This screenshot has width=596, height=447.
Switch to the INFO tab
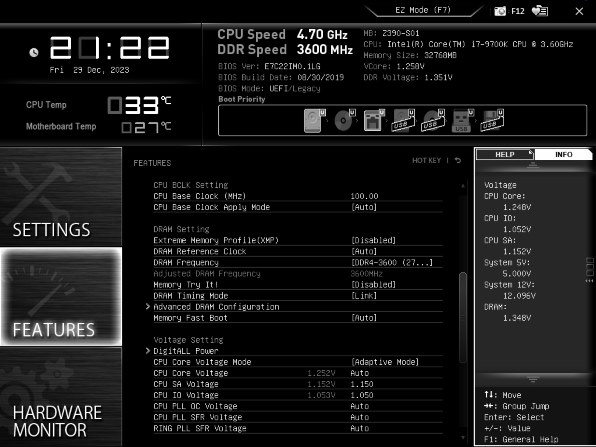coord(563,154)
